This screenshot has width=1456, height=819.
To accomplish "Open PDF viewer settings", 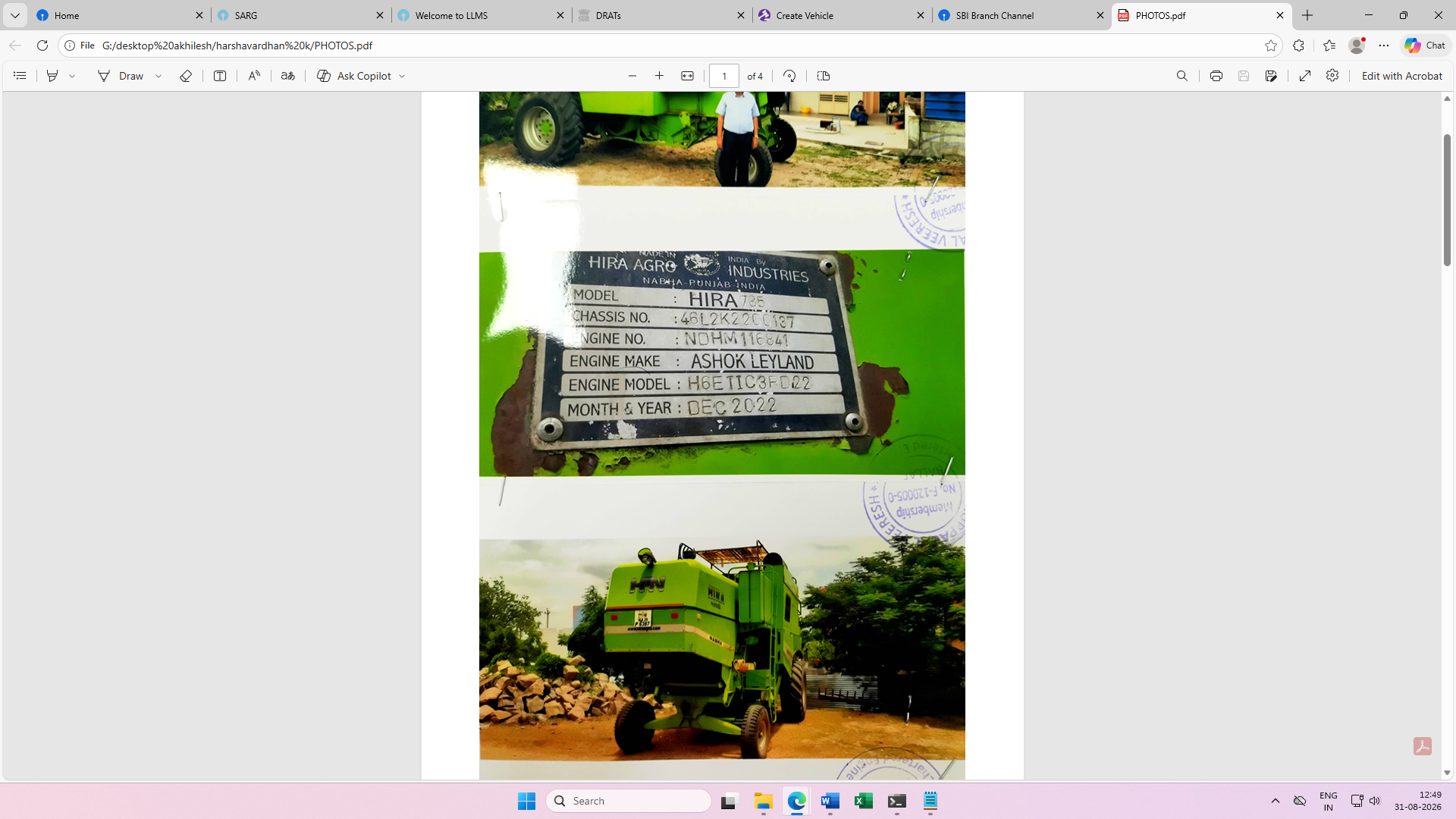I will click(1332, 76).
